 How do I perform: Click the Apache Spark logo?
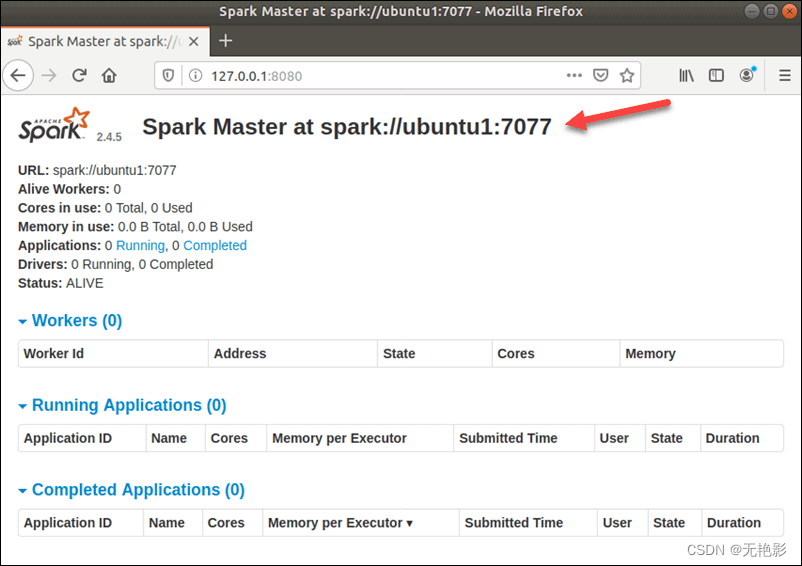click(54, 125)
